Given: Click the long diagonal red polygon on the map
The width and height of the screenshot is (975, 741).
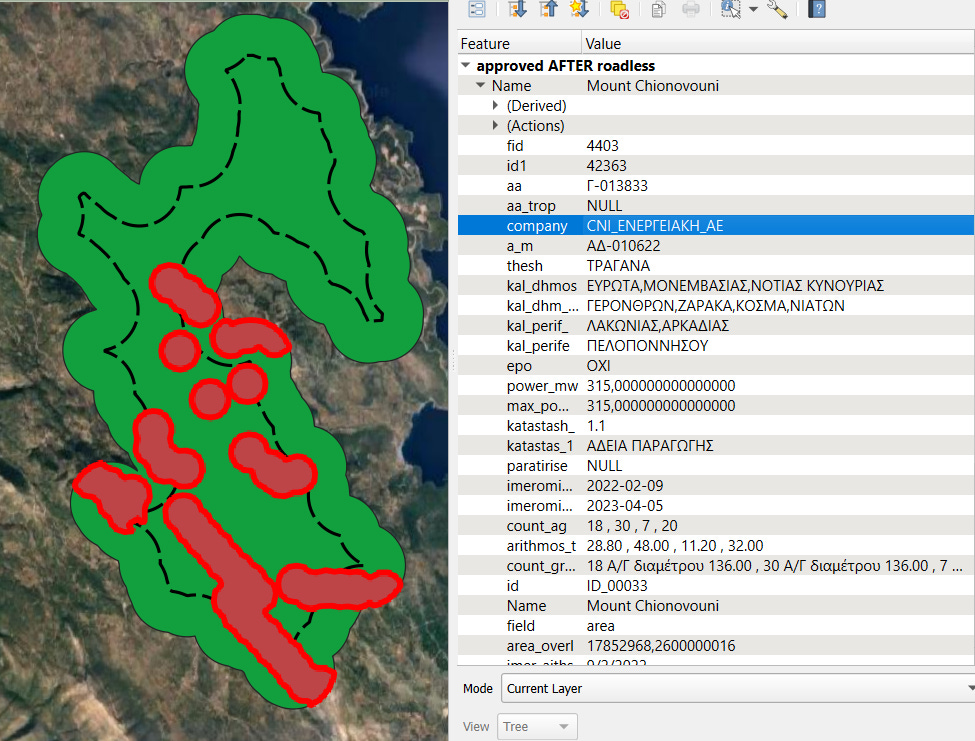Looking at the screenshot, I should (240, 592).
